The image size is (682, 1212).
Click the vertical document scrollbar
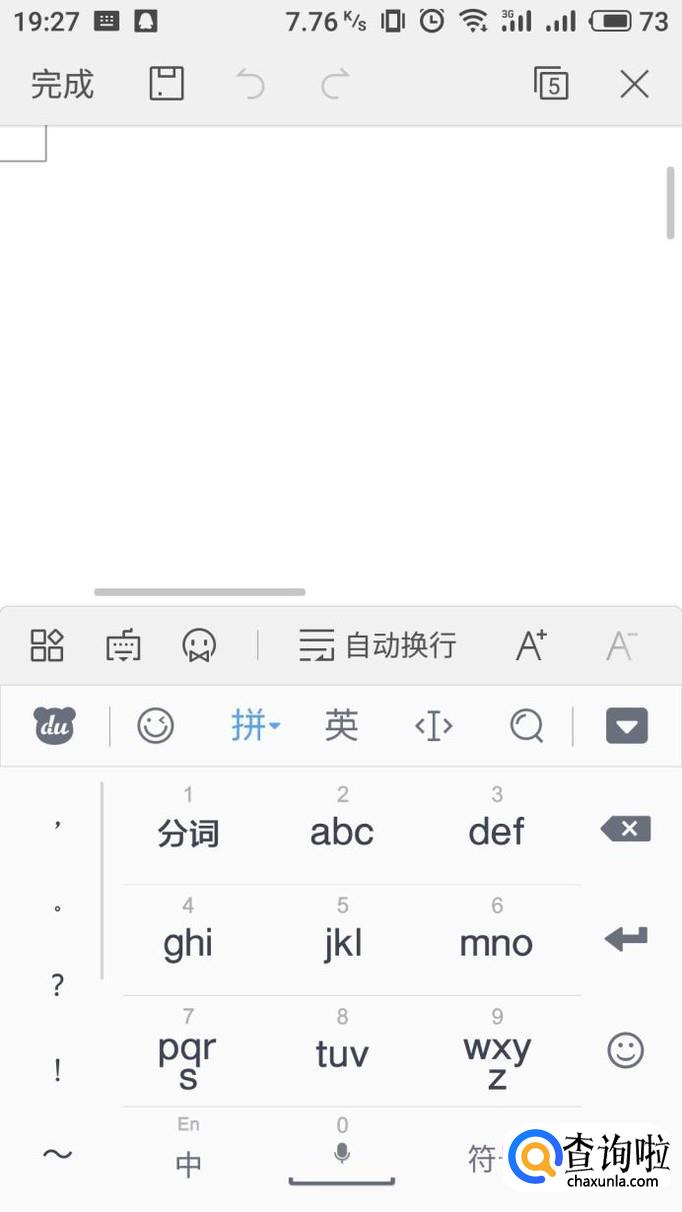pos(670,202)
